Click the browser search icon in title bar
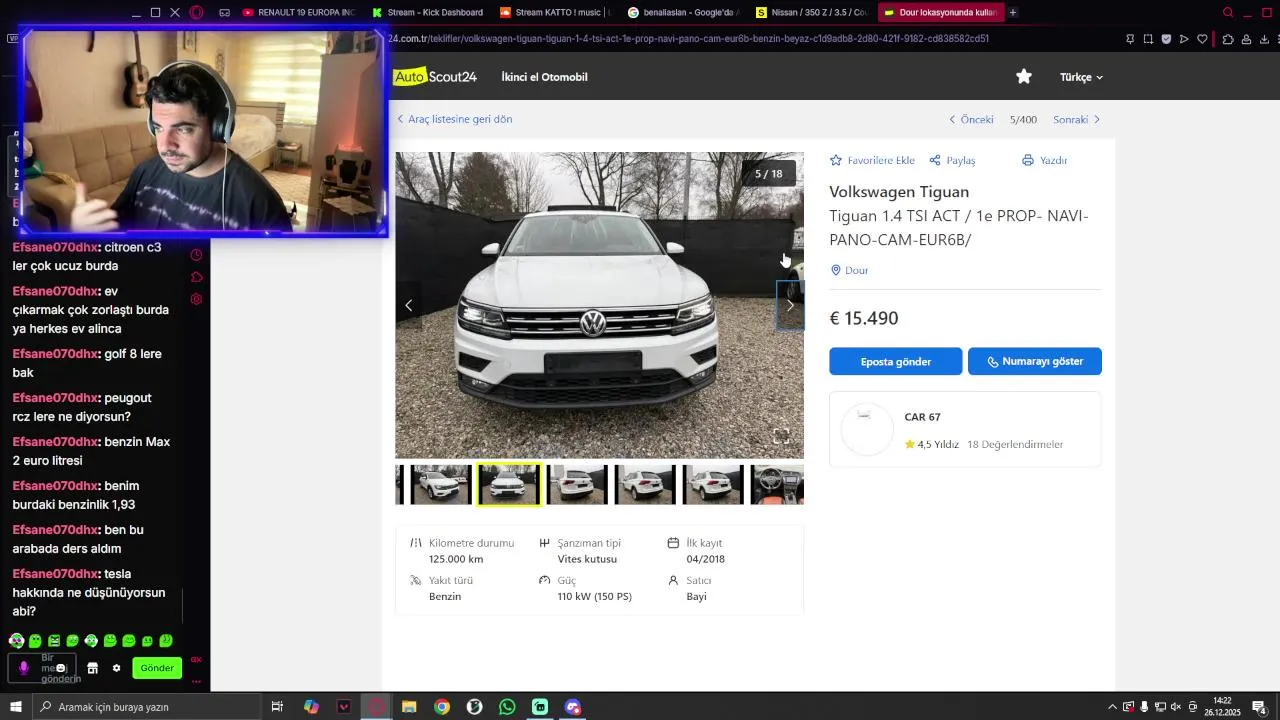The image size is (1280, 720). pos(1228,12)
